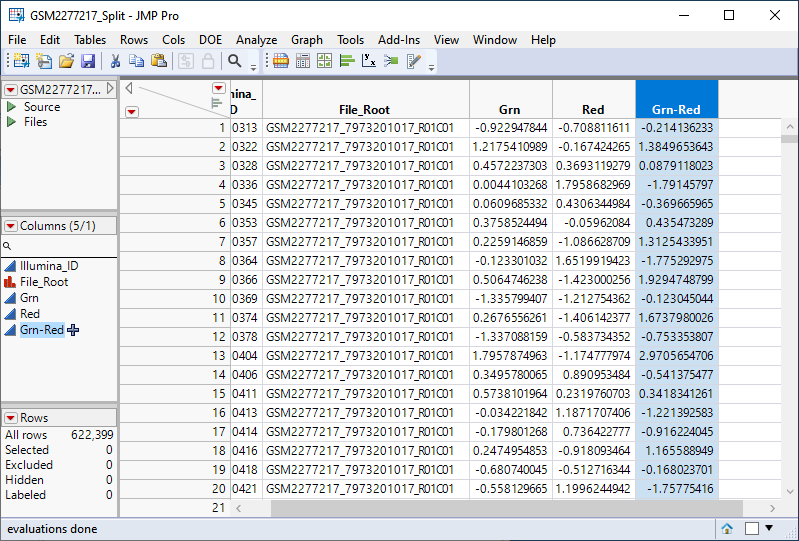Save the table with the floppy disk icon
The width and height of the screenshot is (799, 541).
[88, 62]
